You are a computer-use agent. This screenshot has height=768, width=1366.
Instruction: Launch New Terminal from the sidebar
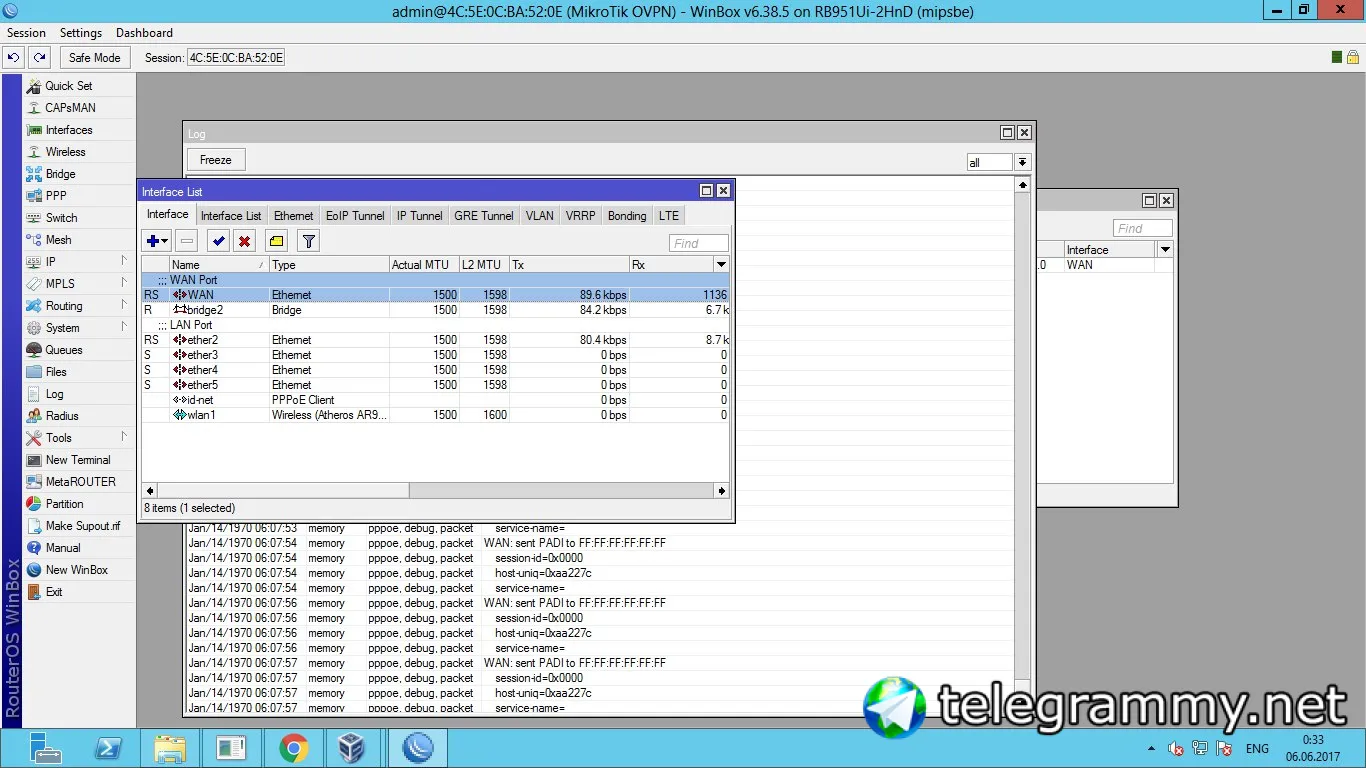78,460
